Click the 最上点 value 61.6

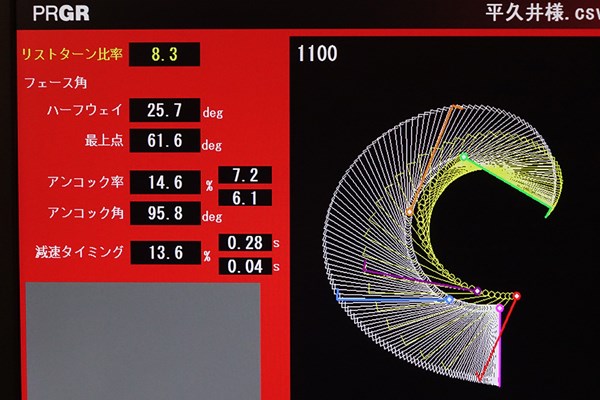(165, 140)
